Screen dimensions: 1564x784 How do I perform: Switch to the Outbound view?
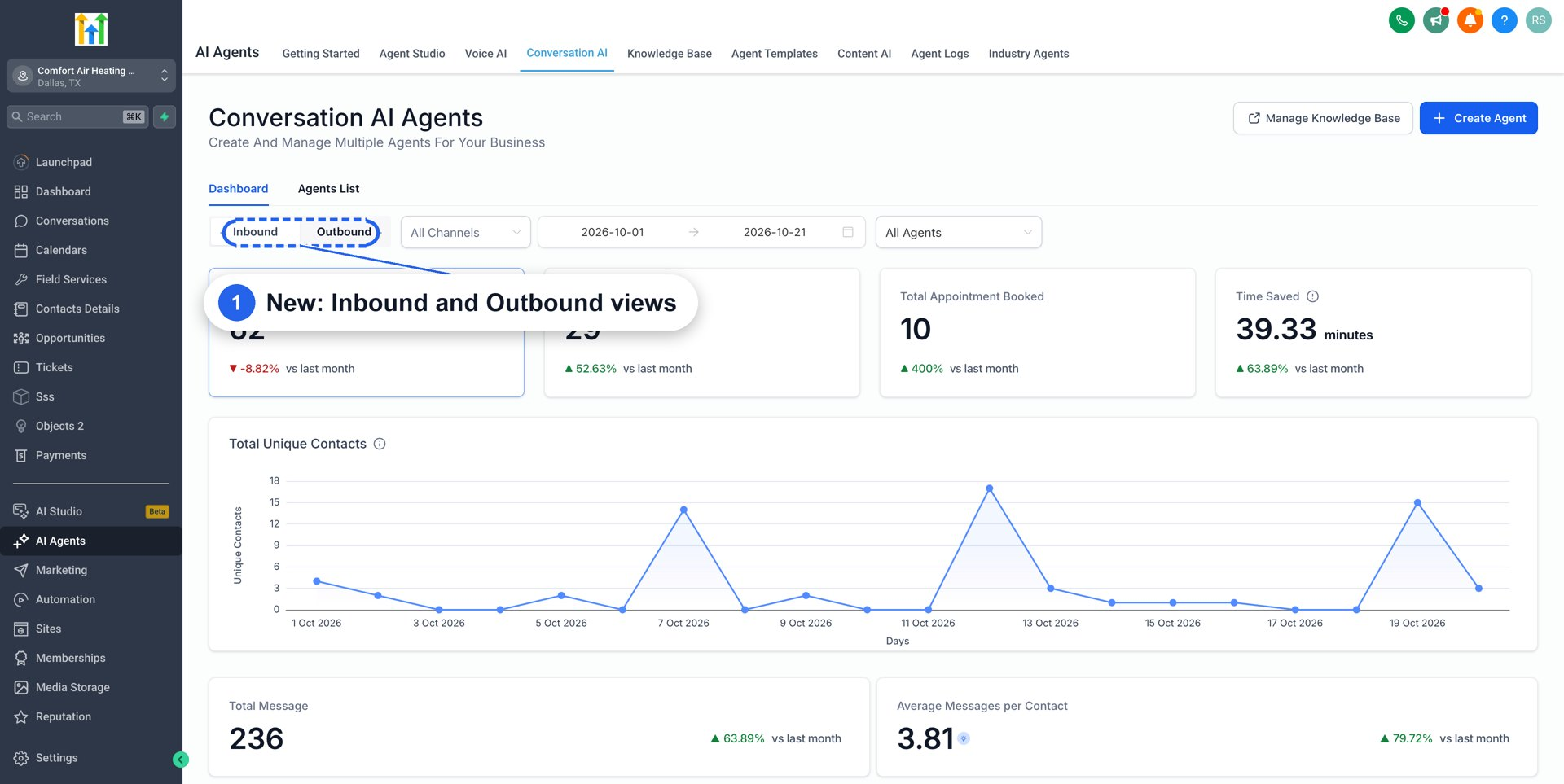tap(344, 232)
